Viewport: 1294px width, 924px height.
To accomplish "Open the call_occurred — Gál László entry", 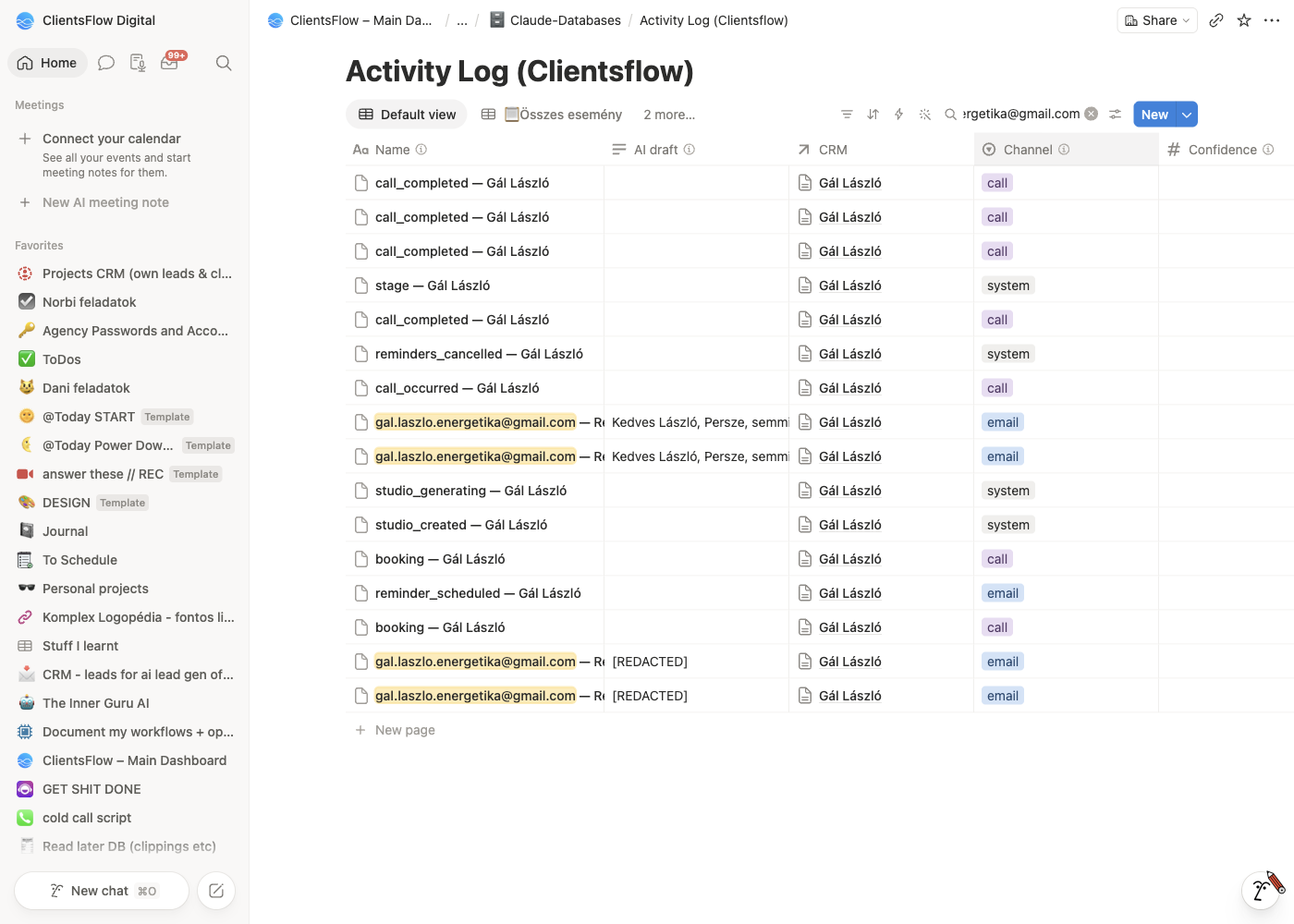I will (457, 388).
